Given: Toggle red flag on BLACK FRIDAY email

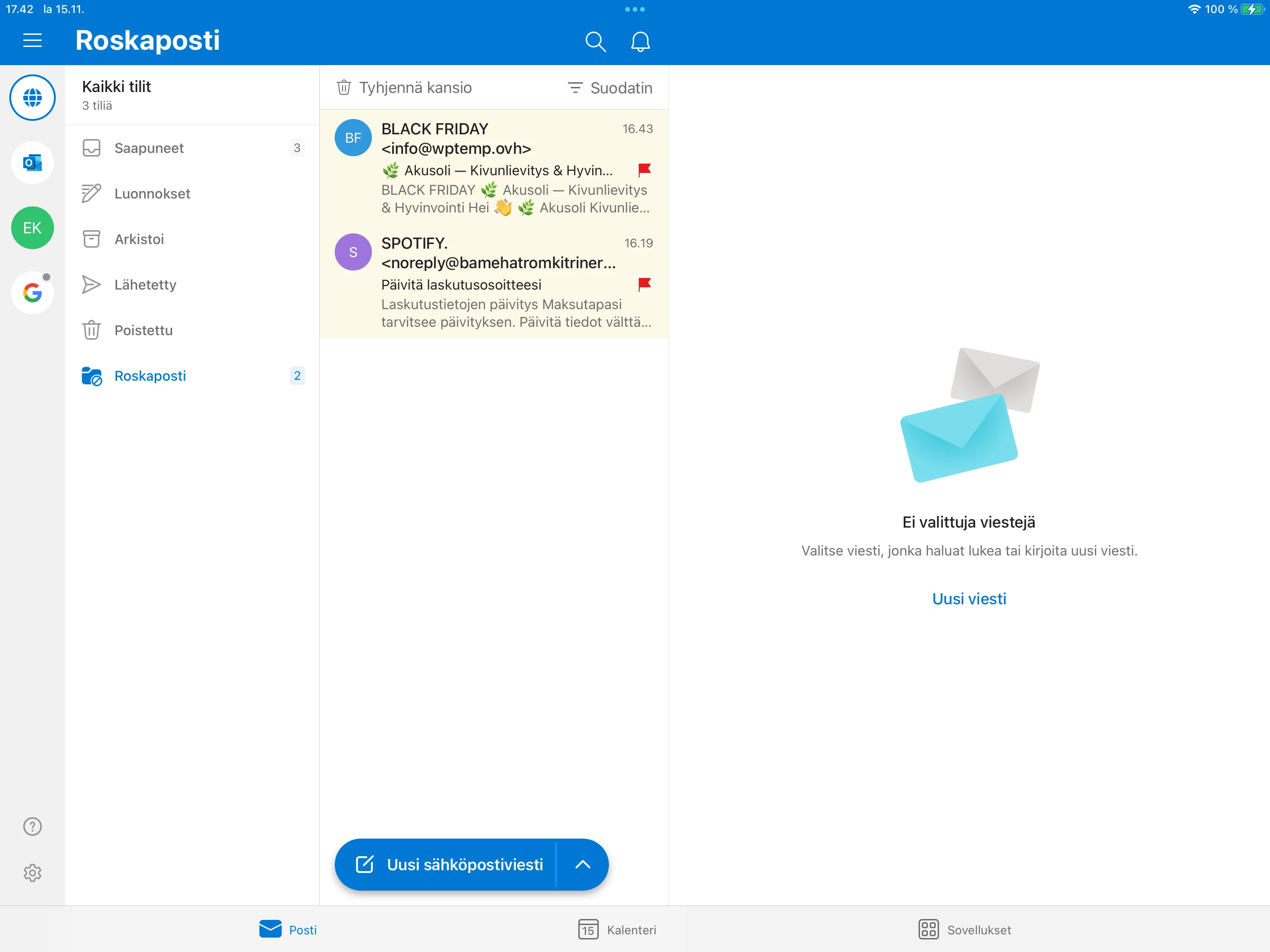Looking at the screenshot, I should click(644, 170).
